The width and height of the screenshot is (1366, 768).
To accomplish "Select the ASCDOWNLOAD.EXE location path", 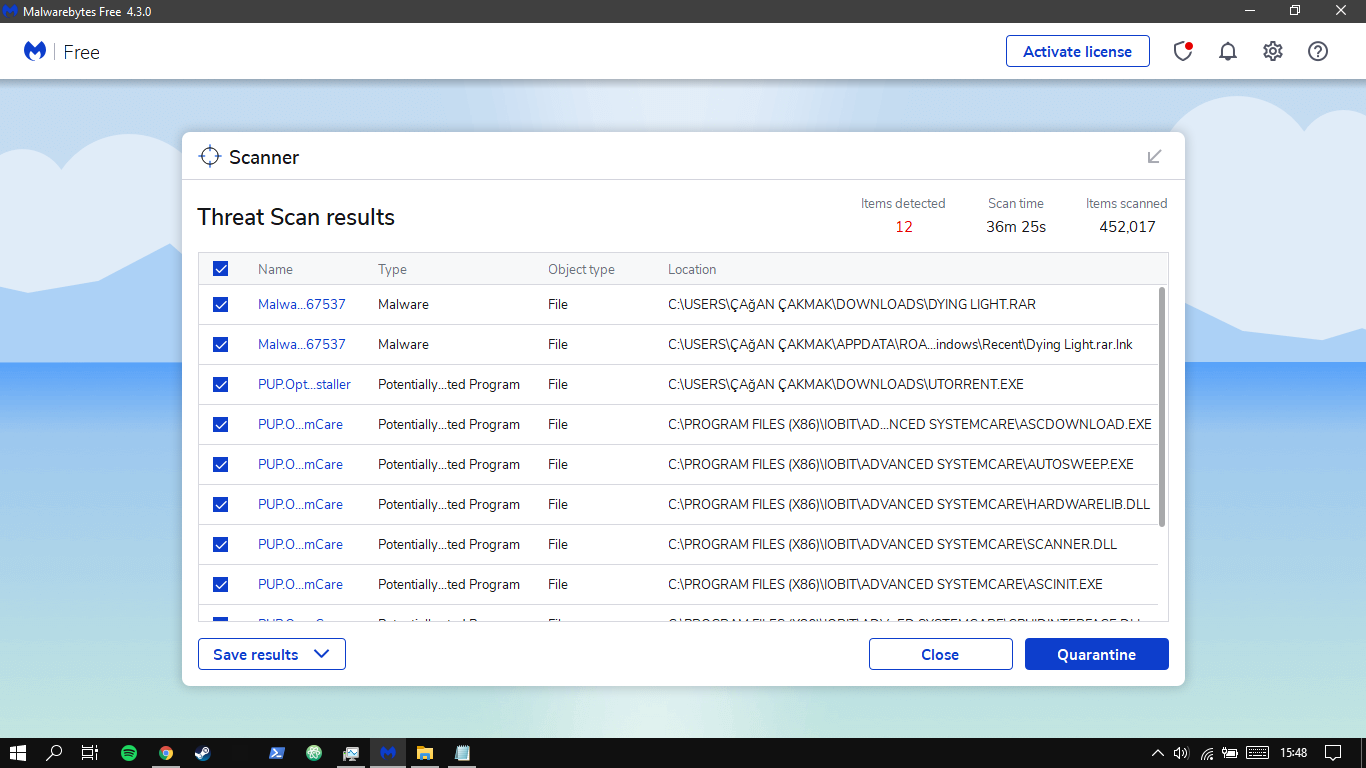I will (910, 424).
